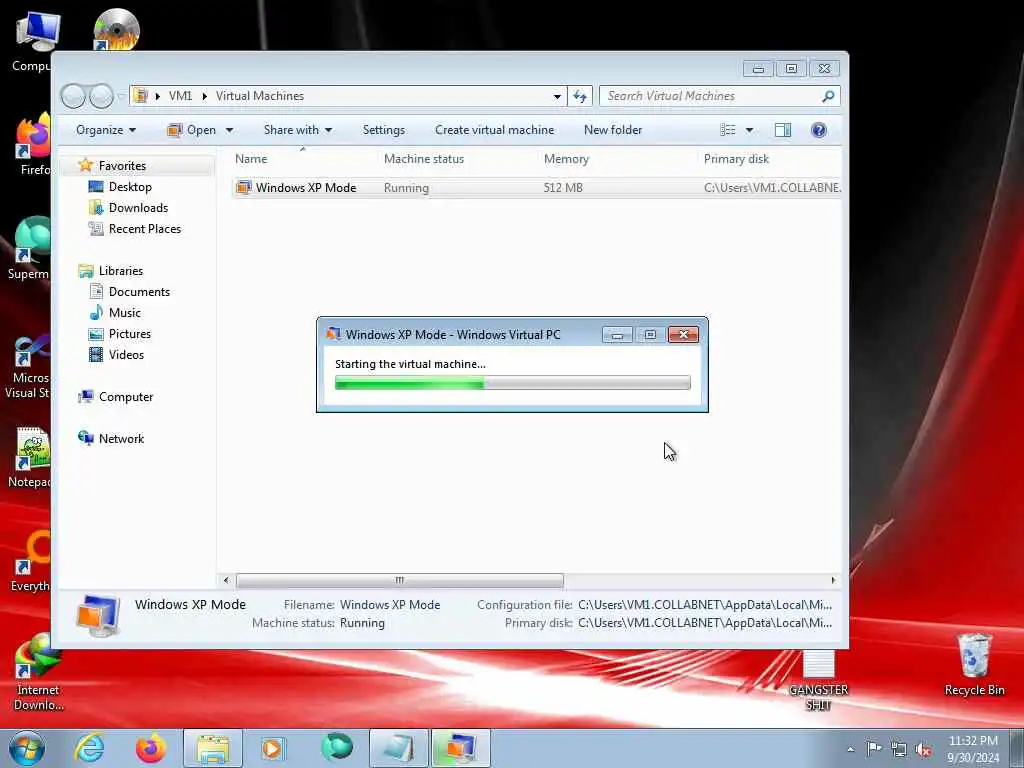Open Downloads in Favorites
1024x768 pixels.
(x=138, y=208)
